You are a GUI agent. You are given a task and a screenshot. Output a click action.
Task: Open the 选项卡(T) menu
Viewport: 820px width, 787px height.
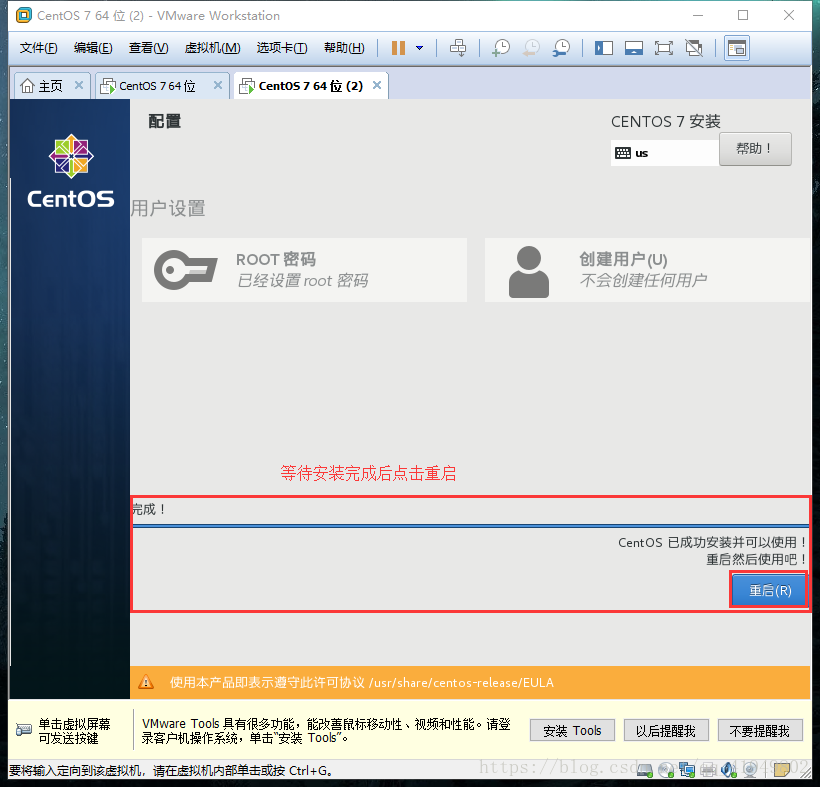[282, 48]
